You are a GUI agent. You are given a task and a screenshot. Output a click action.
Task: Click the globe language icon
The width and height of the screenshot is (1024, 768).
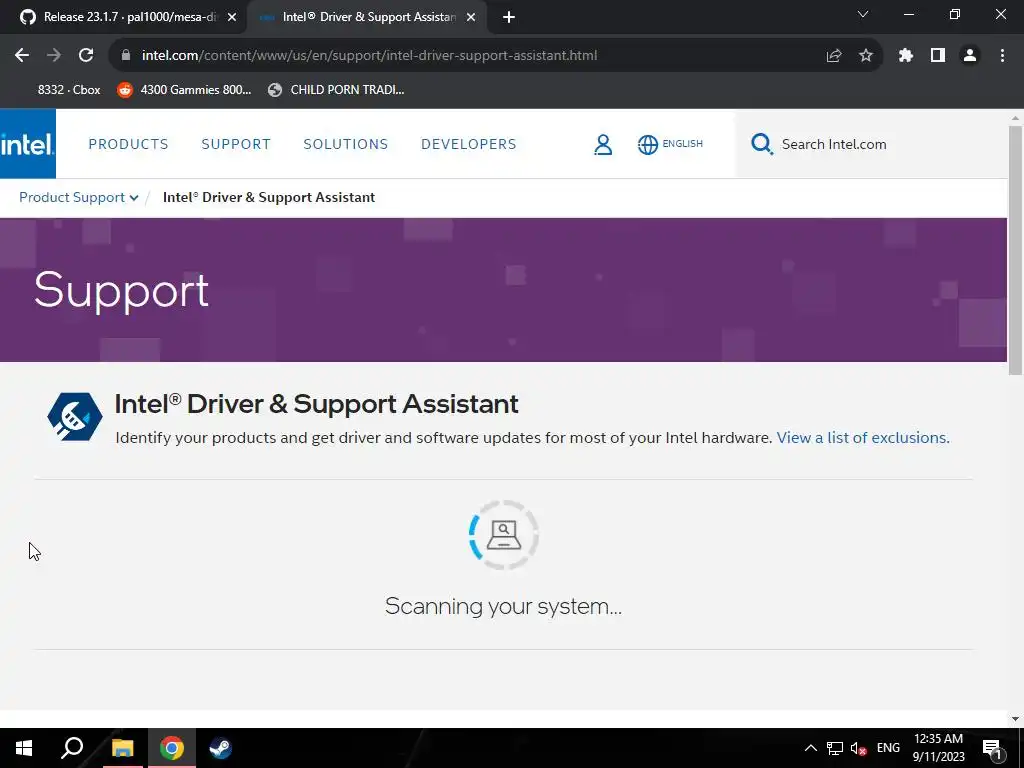pos(648,144)
